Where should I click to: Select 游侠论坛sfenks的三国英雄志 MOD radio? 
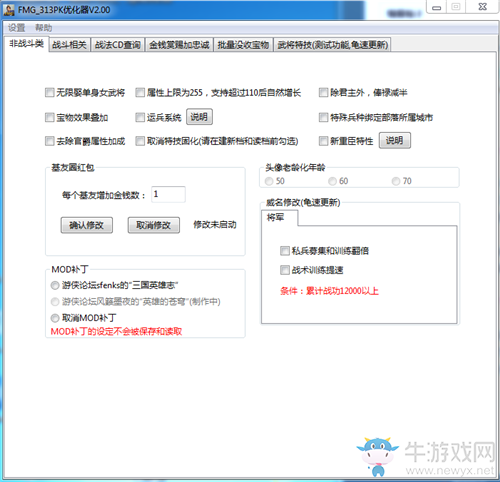click(55, 285)
